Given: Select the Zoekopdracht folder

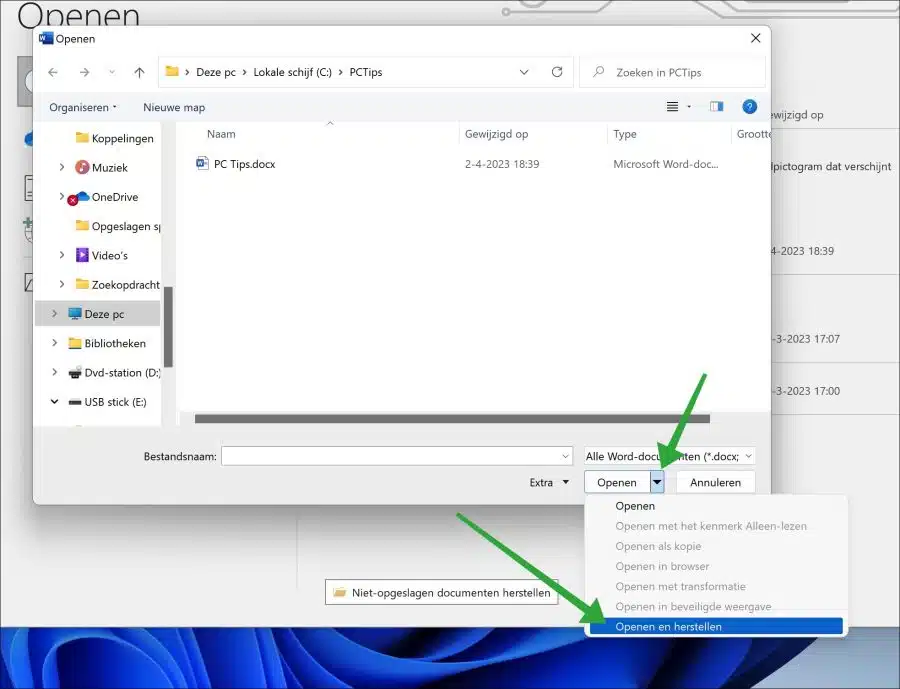Looking at the screenshot, I should 118,285.
